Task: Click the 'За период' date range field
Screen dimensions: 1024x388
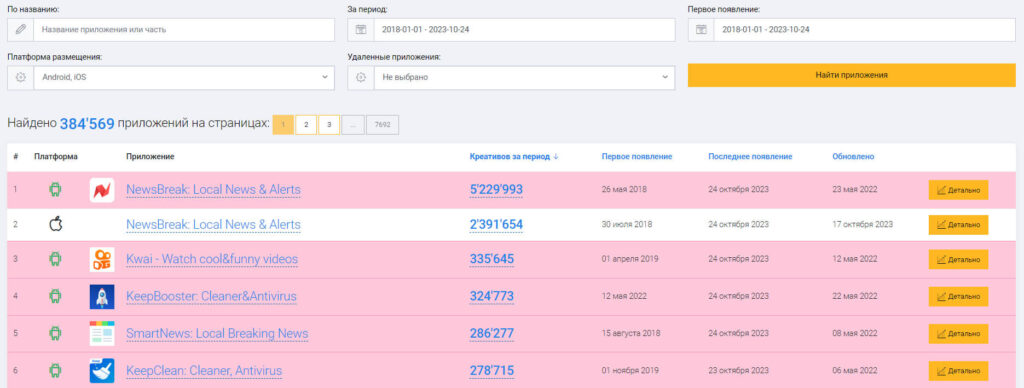Action: coord(524,29)
